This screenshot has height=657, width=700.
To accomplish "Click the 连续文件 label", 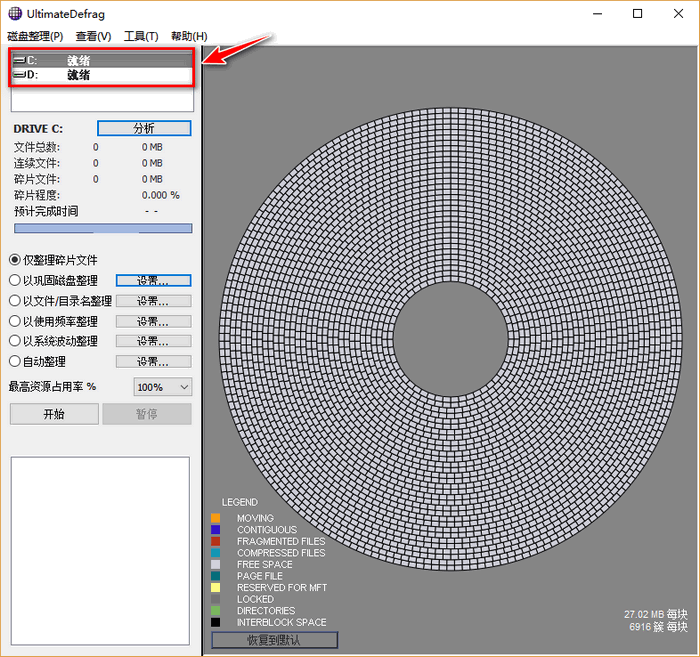I will (37, 163).
